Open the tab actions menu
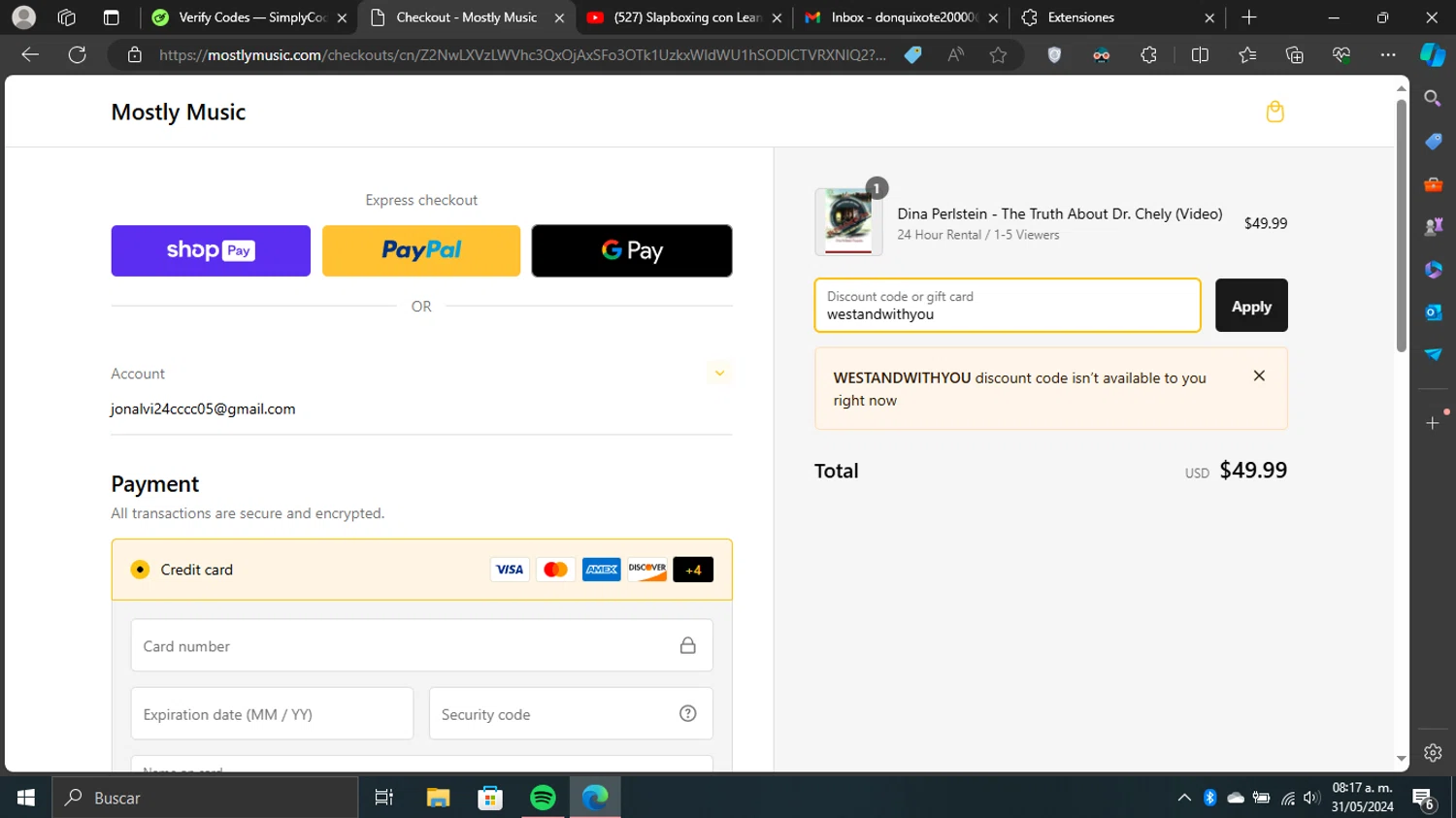1456x818 pixels. [111, 17]
